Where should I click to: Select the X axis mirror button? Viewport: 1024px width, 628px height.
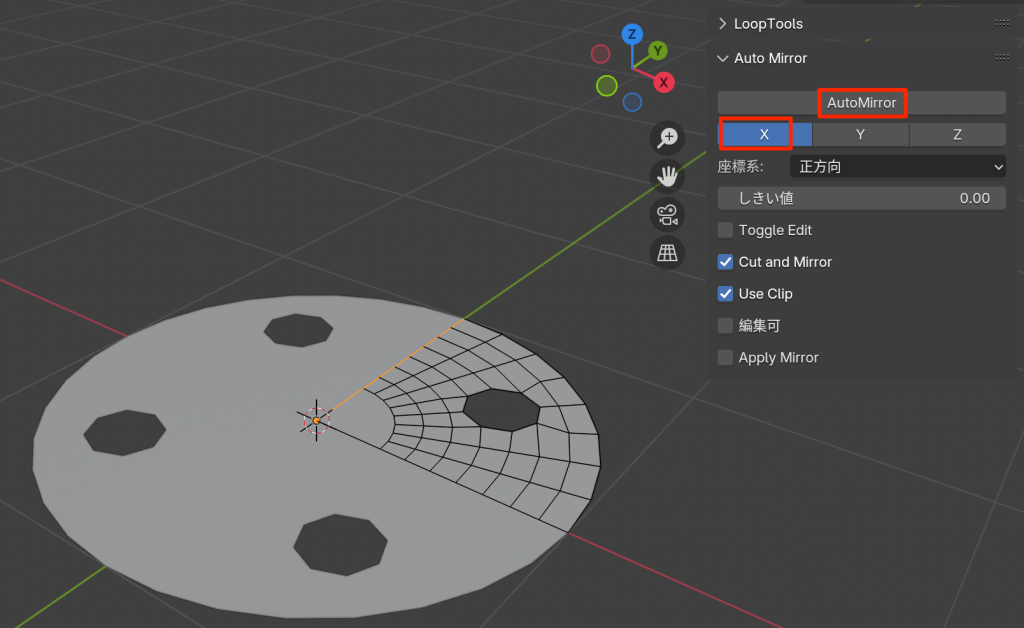pos(764,134)
